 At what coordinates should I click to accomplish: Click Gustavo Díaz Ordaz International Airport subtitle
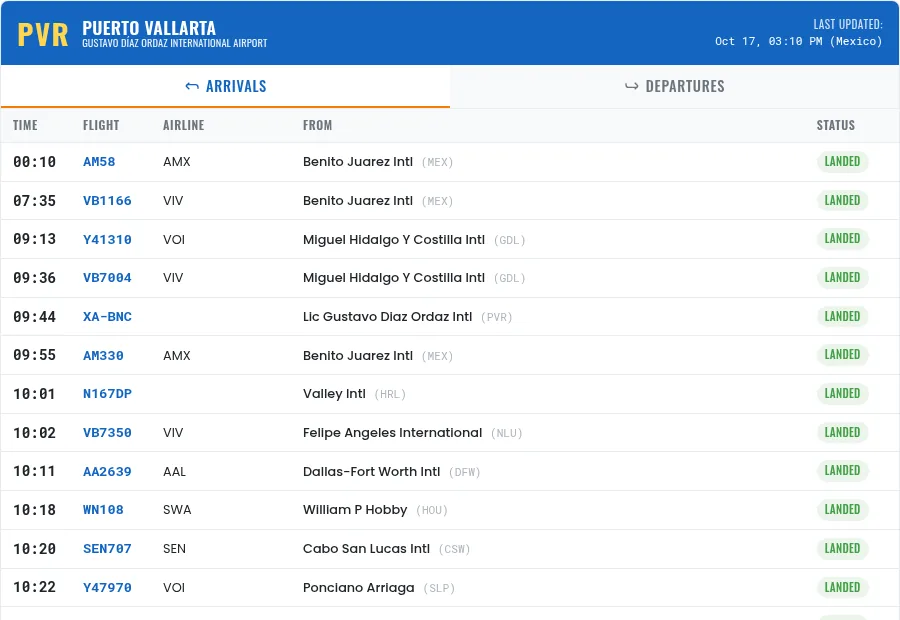[x=174, y=44]
